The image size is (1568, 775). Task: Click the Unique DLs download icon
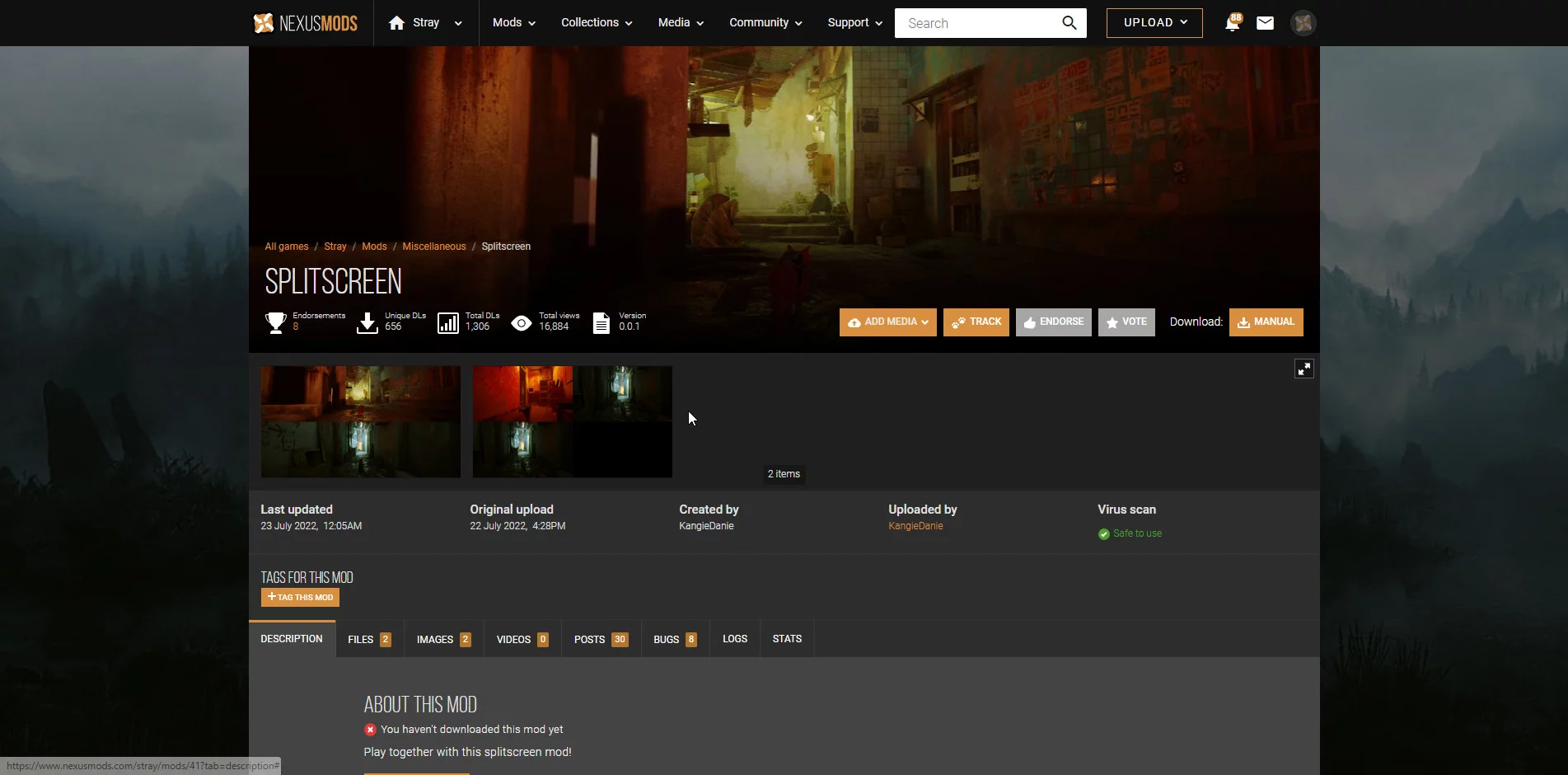coord(367,322)
